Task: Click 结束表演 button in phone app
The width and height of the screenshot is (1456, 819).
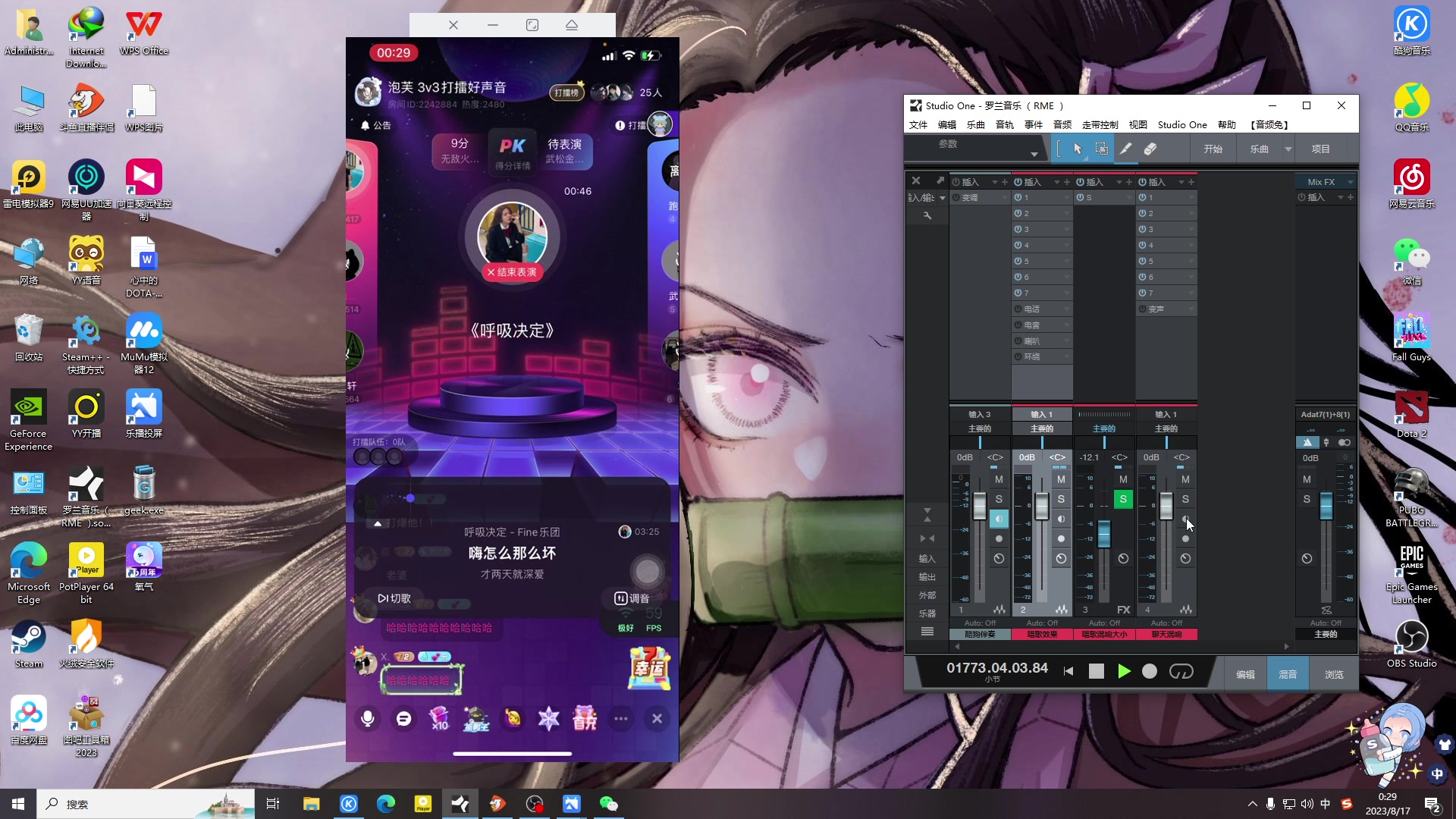Action: click(513, 272)
